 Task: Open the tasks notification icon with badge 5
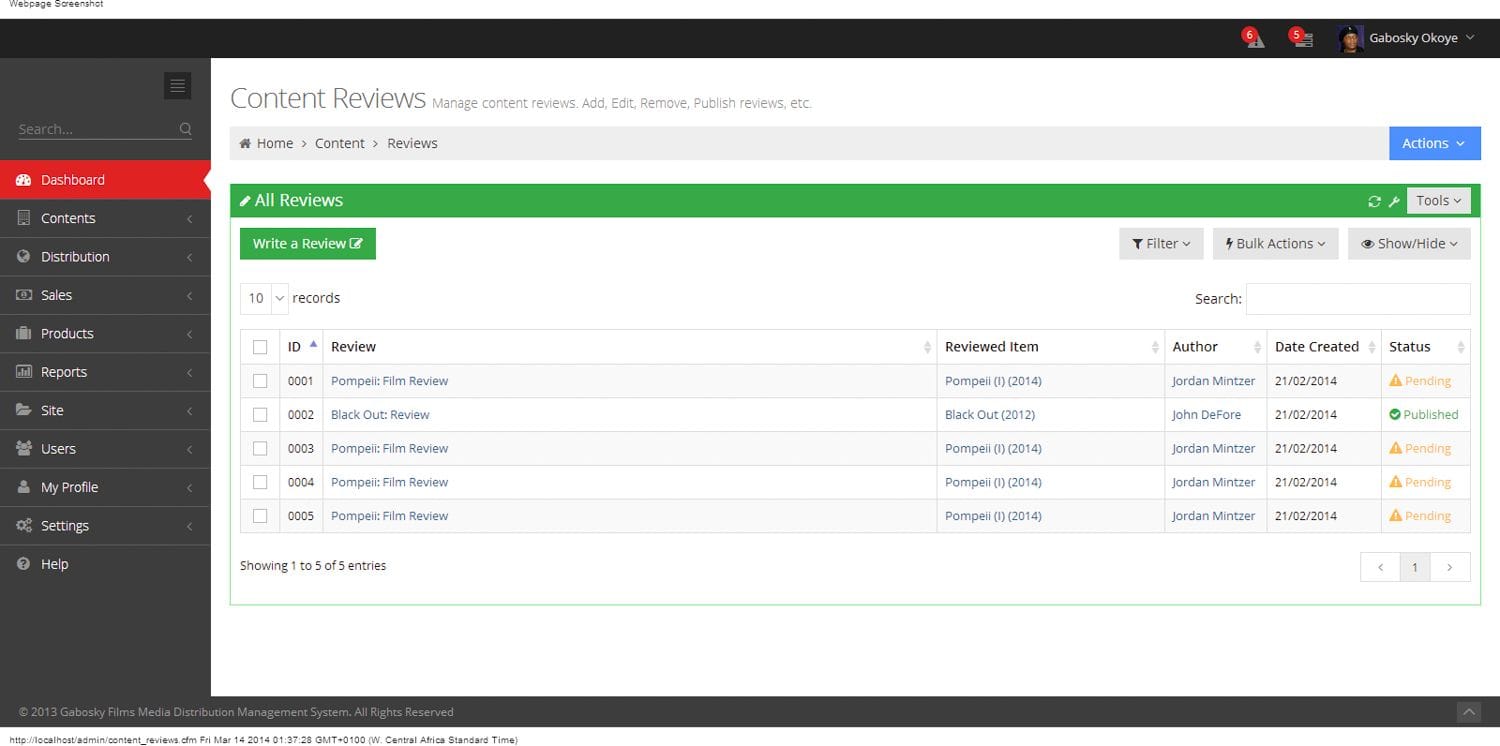click(1300, 38)
